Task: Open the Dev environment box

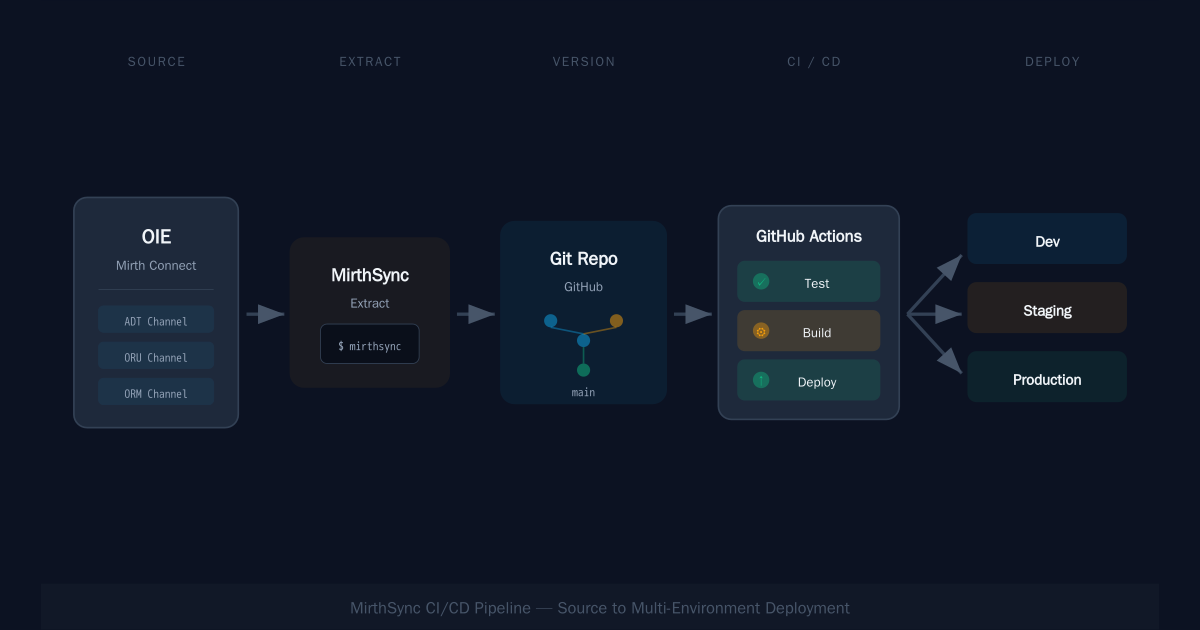Action: [1047, 239]
